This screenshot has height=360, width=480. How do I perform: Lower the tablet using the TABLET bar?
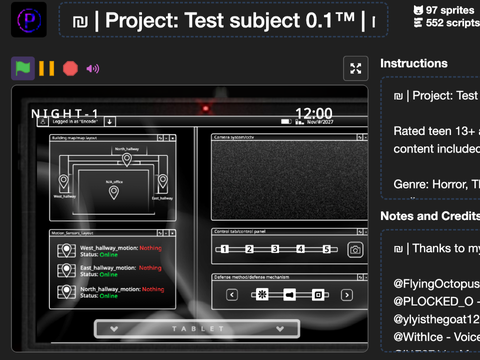(x=197, y=329)
